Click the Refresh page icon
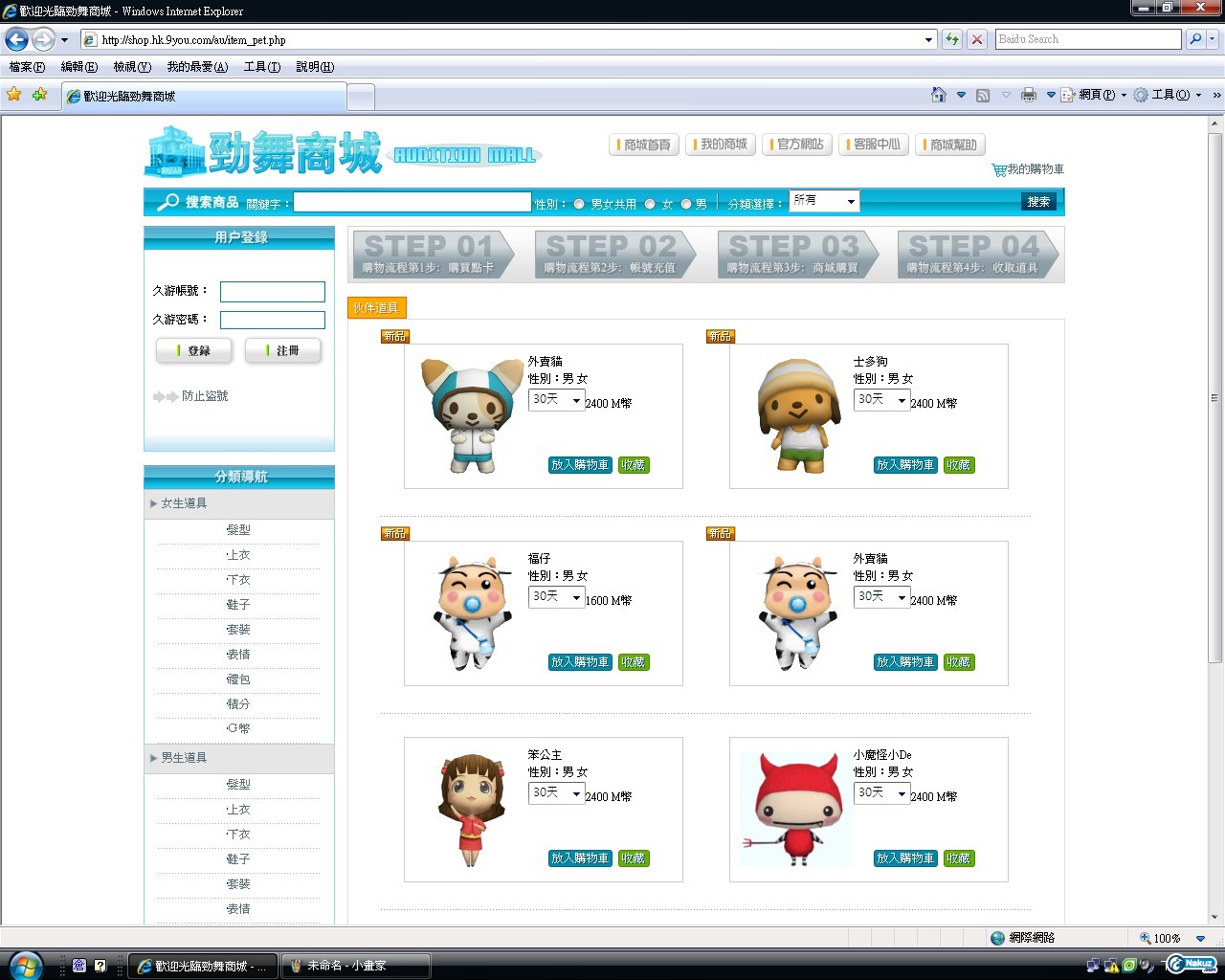 point(952,39)
